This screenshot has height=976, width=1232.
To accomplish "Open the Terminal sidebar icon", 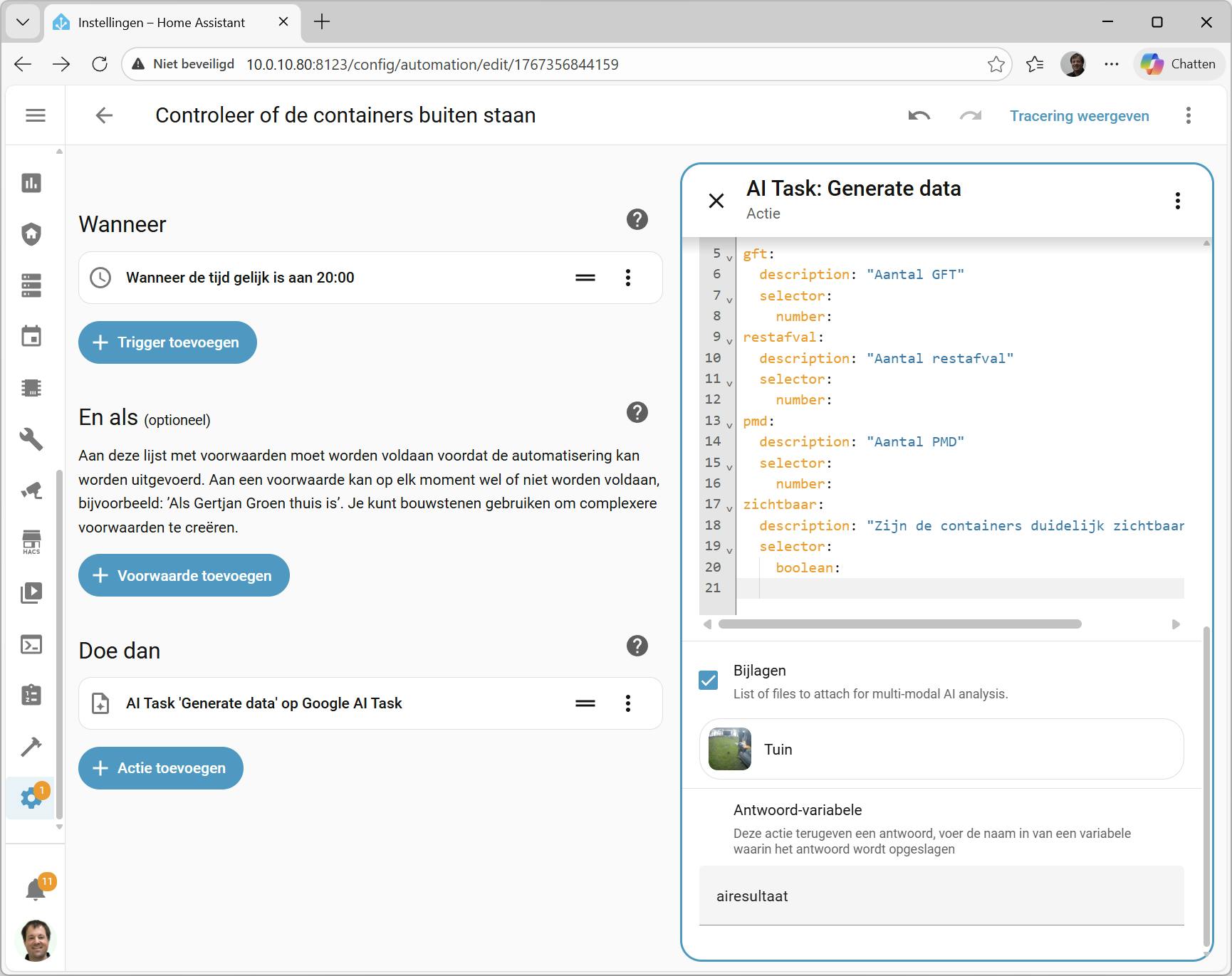I will [31, 644].
